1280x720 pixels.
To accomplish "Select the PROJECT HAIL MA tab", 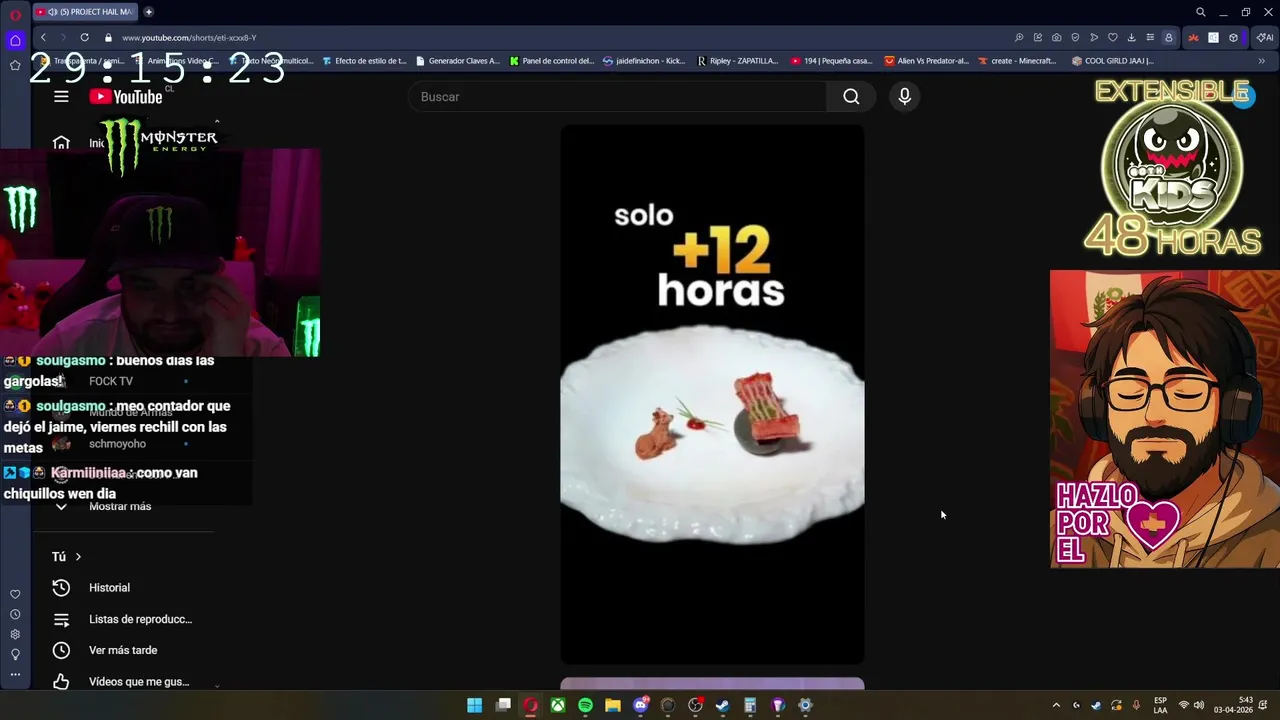I will click(x=84, y=12).
